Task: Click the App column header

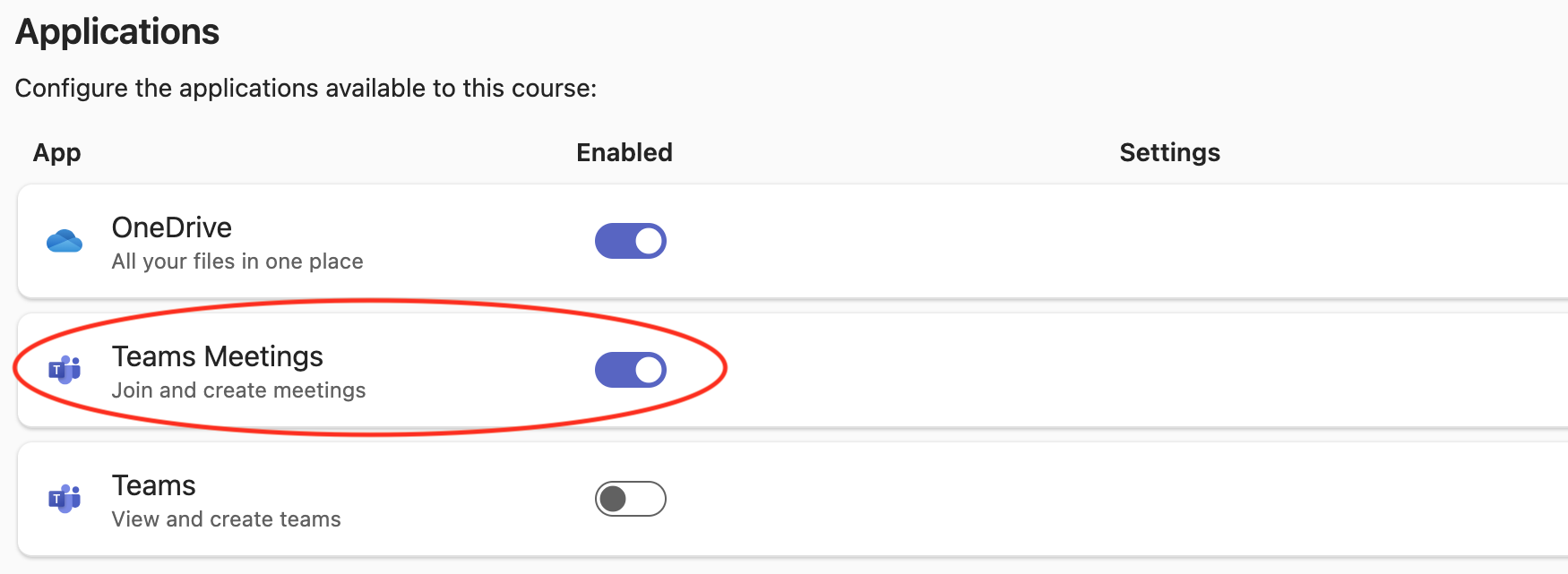Action: [57, 153]
